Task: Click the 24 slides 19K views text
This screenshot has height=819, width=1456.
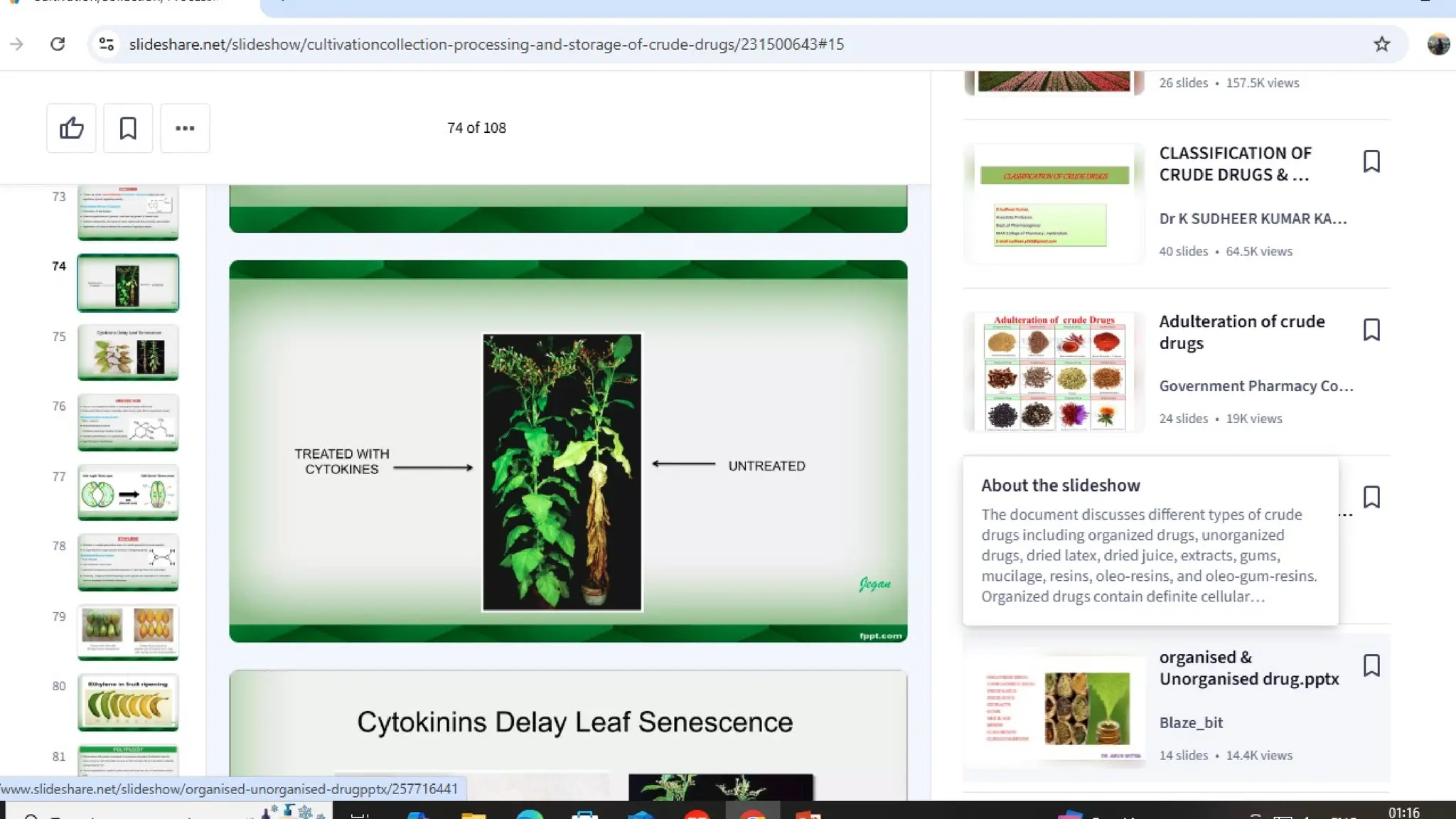Action: [1221, 419]
